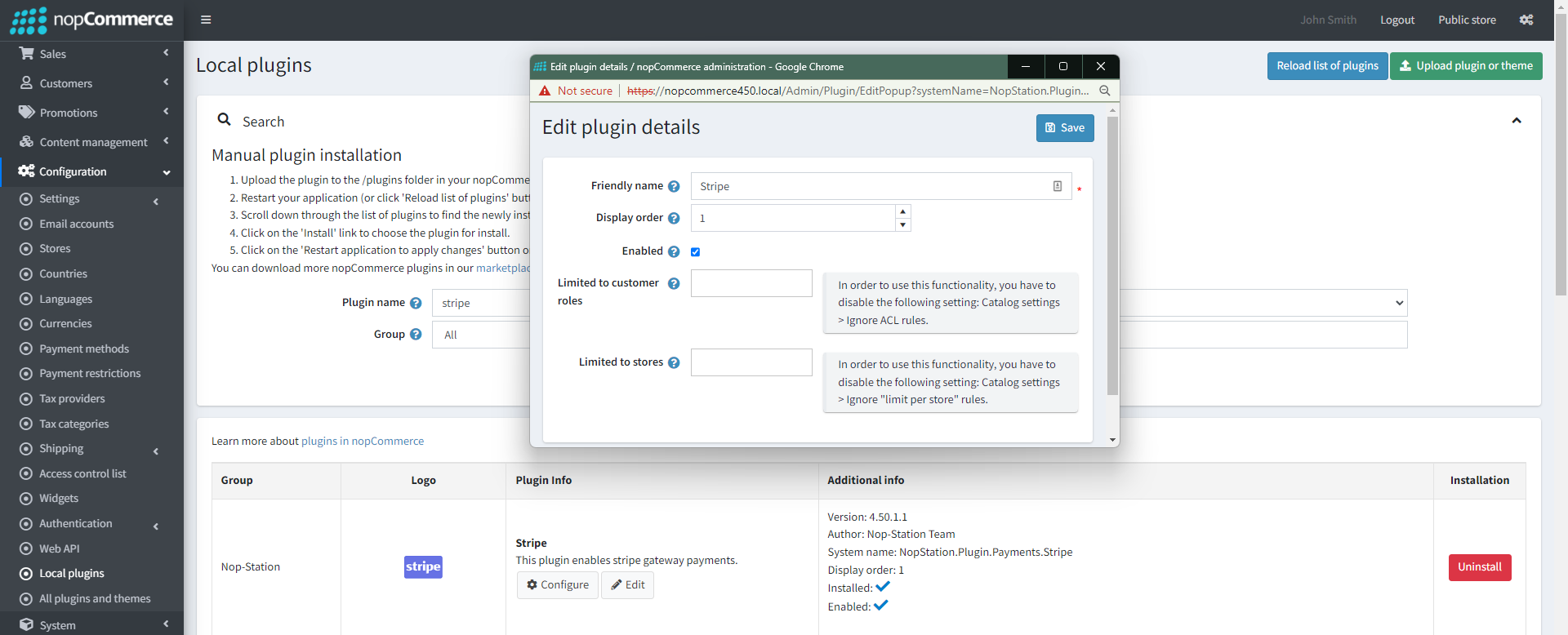The height and width of the screenshot is (635, 1568).
Task: Expand the Promotions menu
Action: coord(166,111)
